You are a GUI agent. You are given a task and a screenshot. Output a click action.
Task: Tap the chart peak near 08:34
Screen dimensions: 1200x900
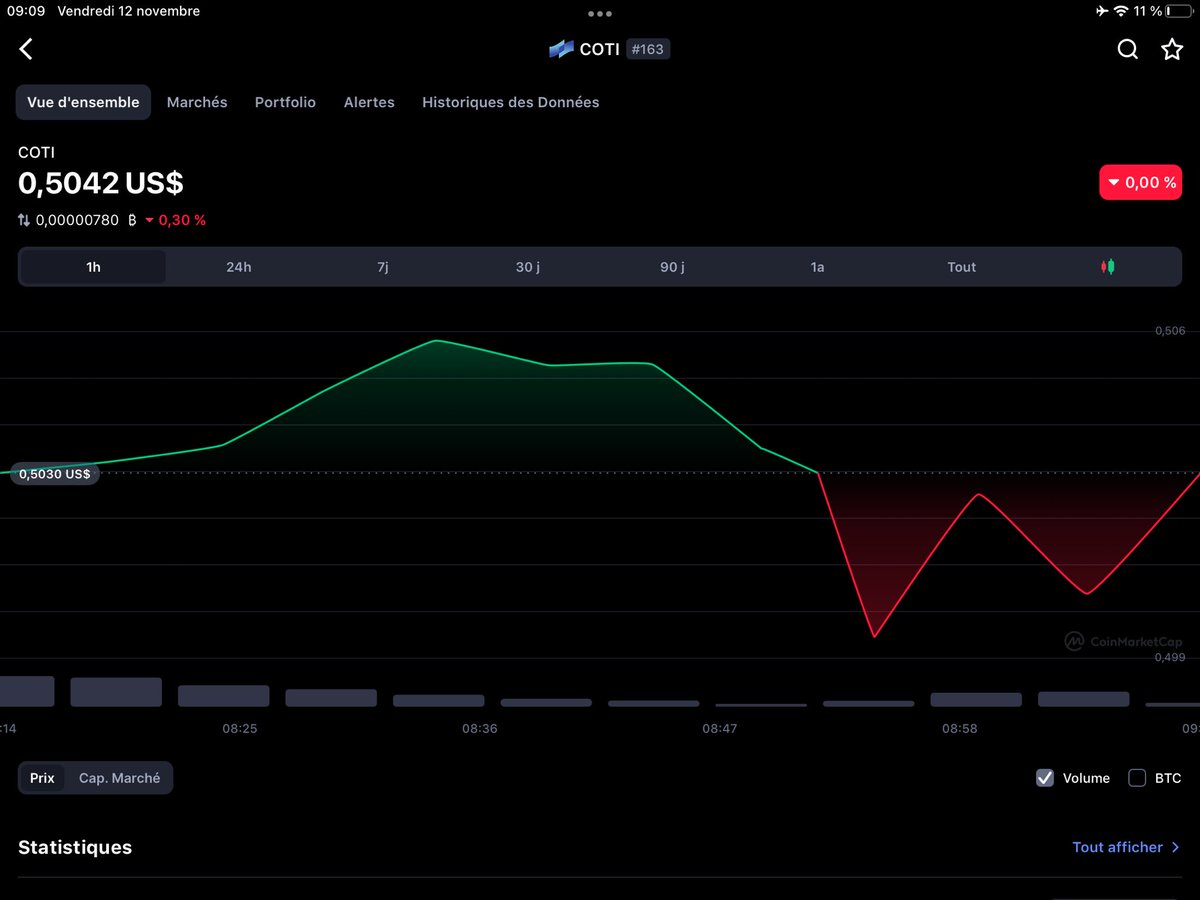(x=436, y=341)
